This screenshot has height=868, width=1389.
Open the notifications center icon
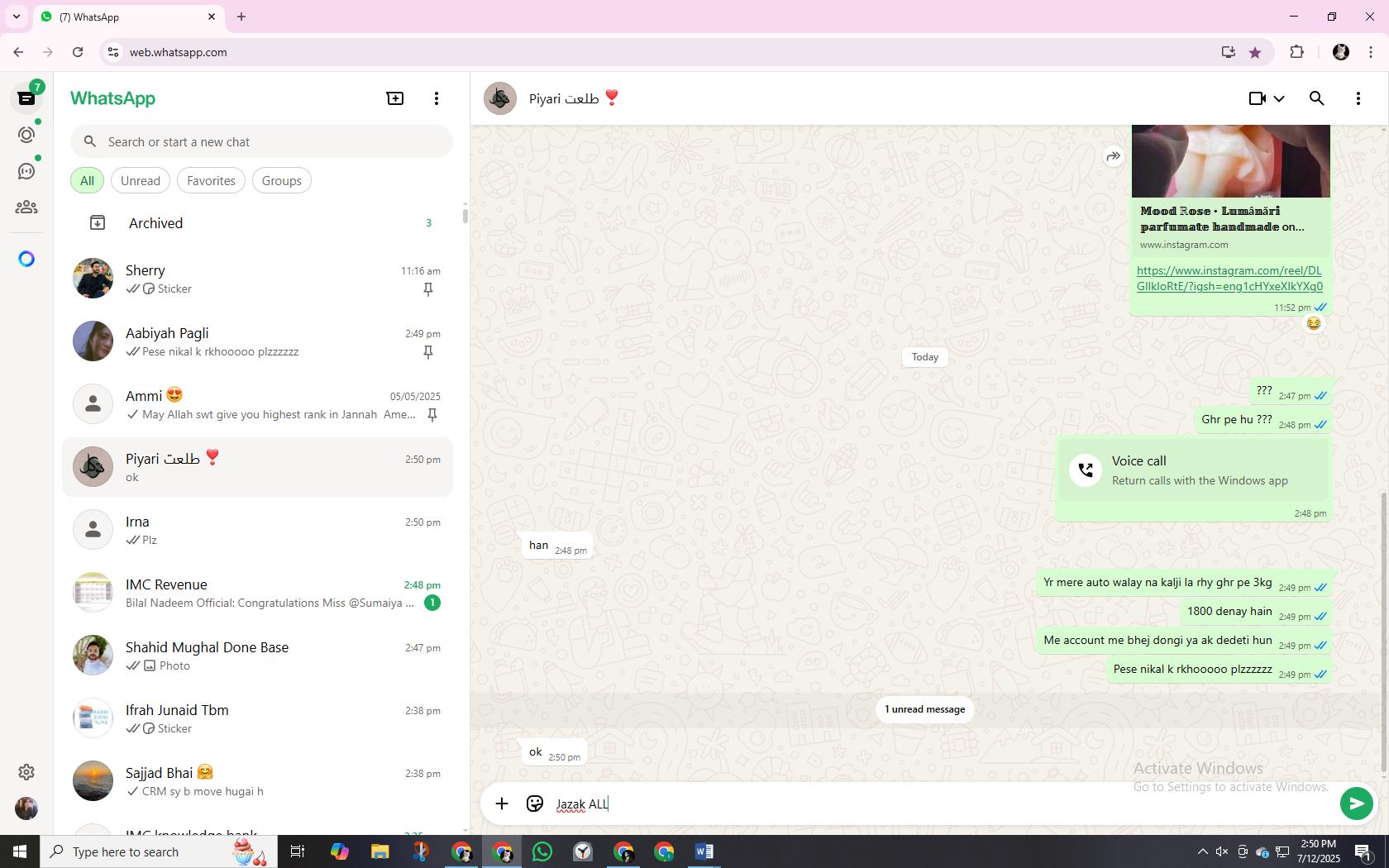(x=1364, y=851)
